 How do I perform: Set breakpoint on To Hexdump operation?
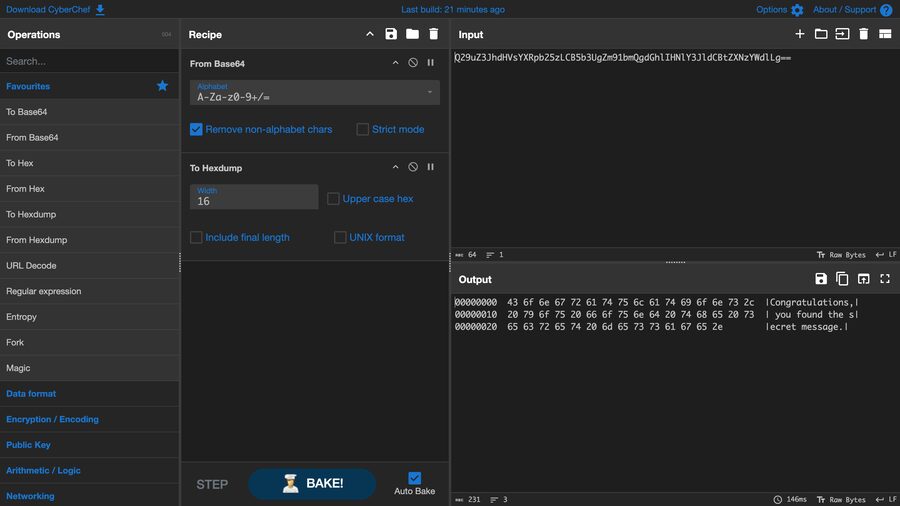pyautogui.click(x=430, y=167)
